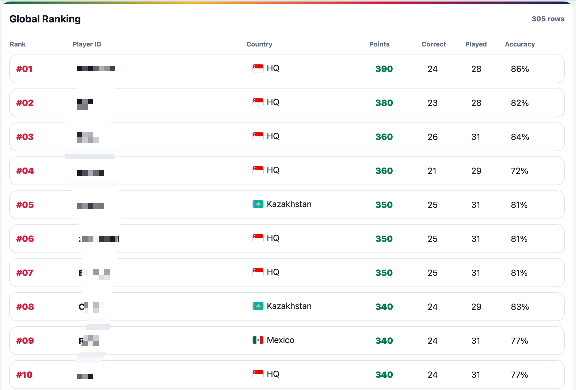
Task: Click the Country column header
Action: tap(259, 44)
